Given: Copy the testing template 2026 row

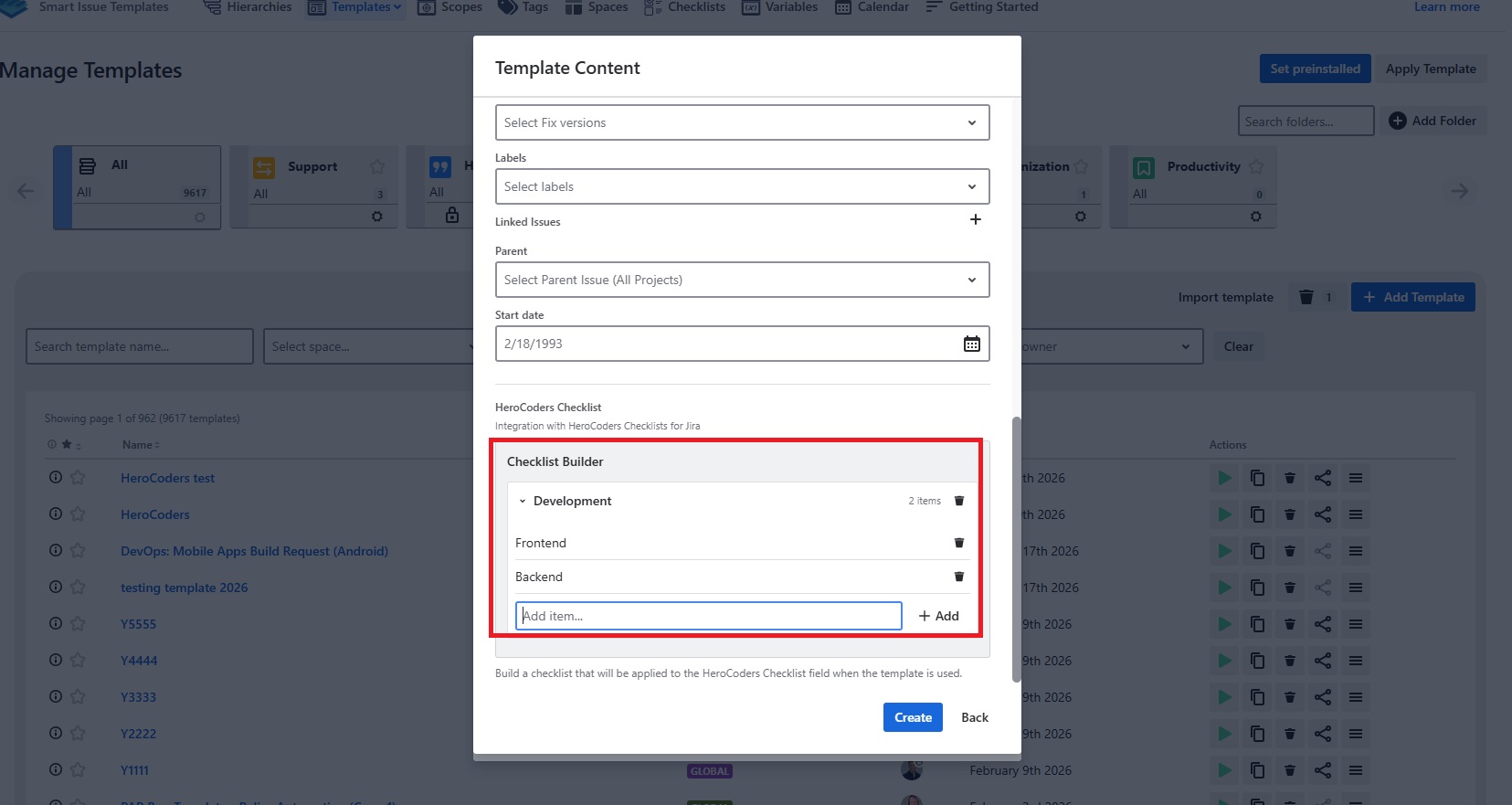Looking at the screenshot, I should [1257, 588].
